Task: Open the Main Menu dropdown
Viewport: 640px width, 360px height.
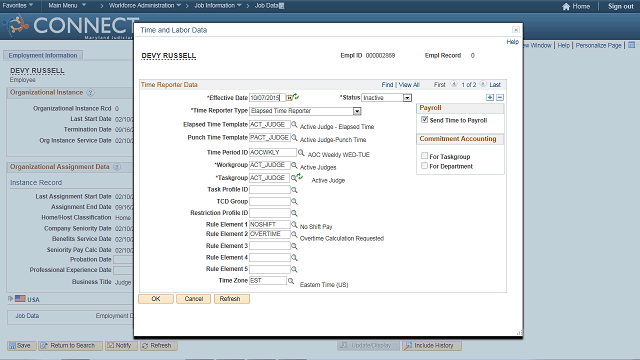Action: (67, 5)
